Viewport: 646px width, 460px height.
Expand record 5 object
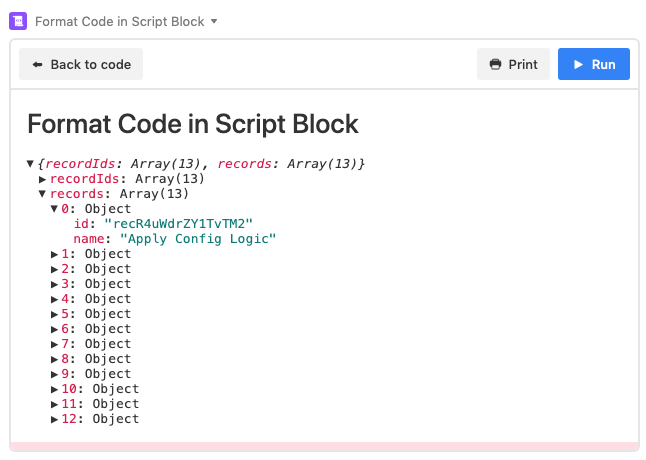pos(54,314)
